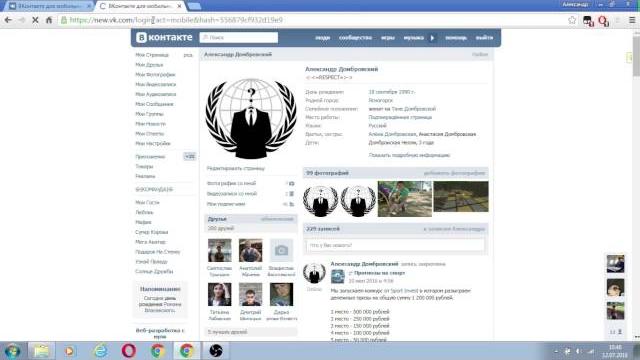This screenshot has height=360, width=640.
Task: Click the dark extension icon beside the star
Action: click(x=588, y=21)
